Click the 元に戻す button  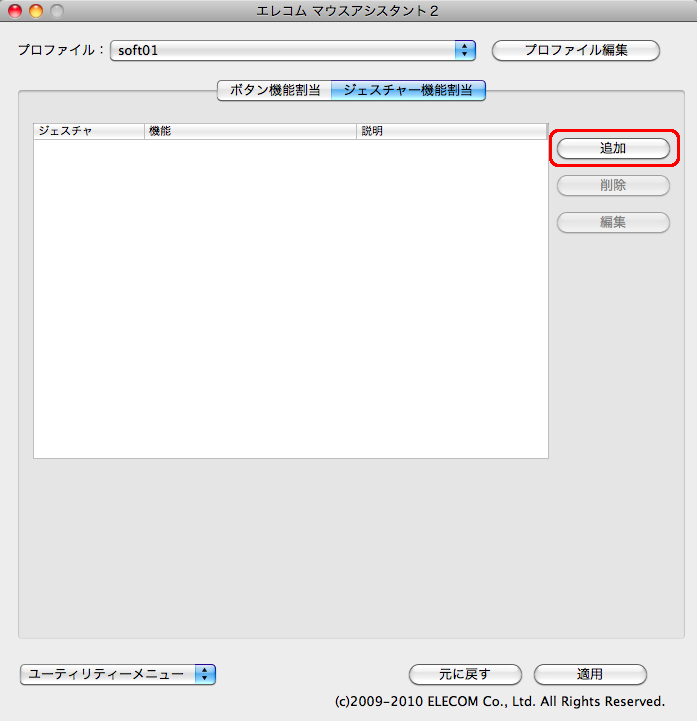[465, 674]
